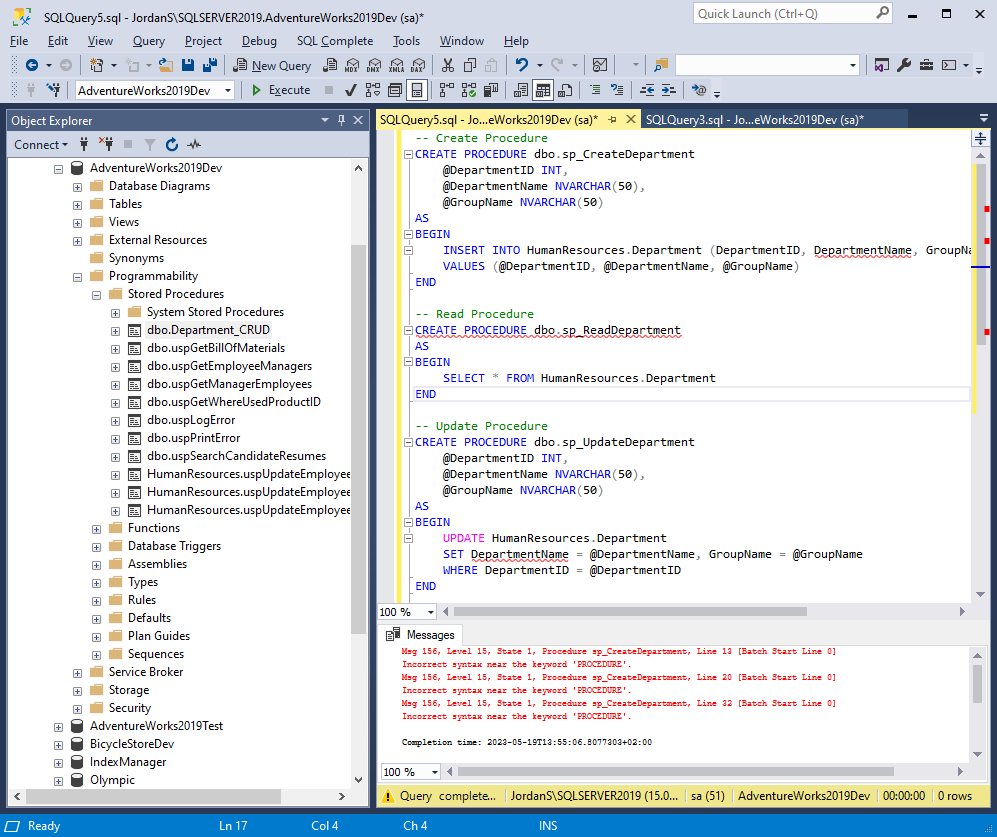Toggle IntelliSense Enabled button
The image size is (997, 837).
417,90
